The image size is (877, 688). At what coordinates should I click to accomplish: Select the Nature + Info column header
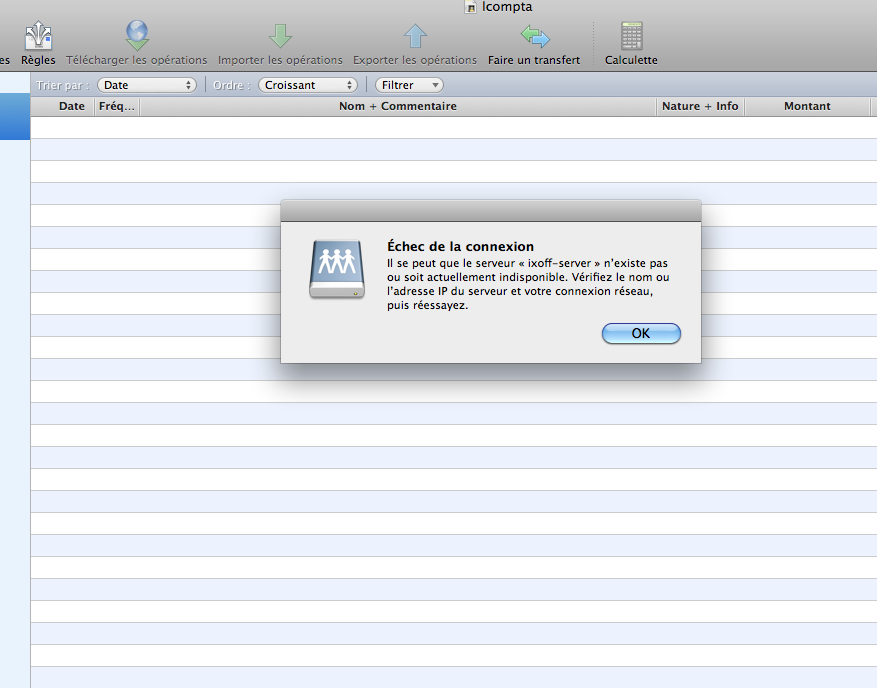[700, 106]
